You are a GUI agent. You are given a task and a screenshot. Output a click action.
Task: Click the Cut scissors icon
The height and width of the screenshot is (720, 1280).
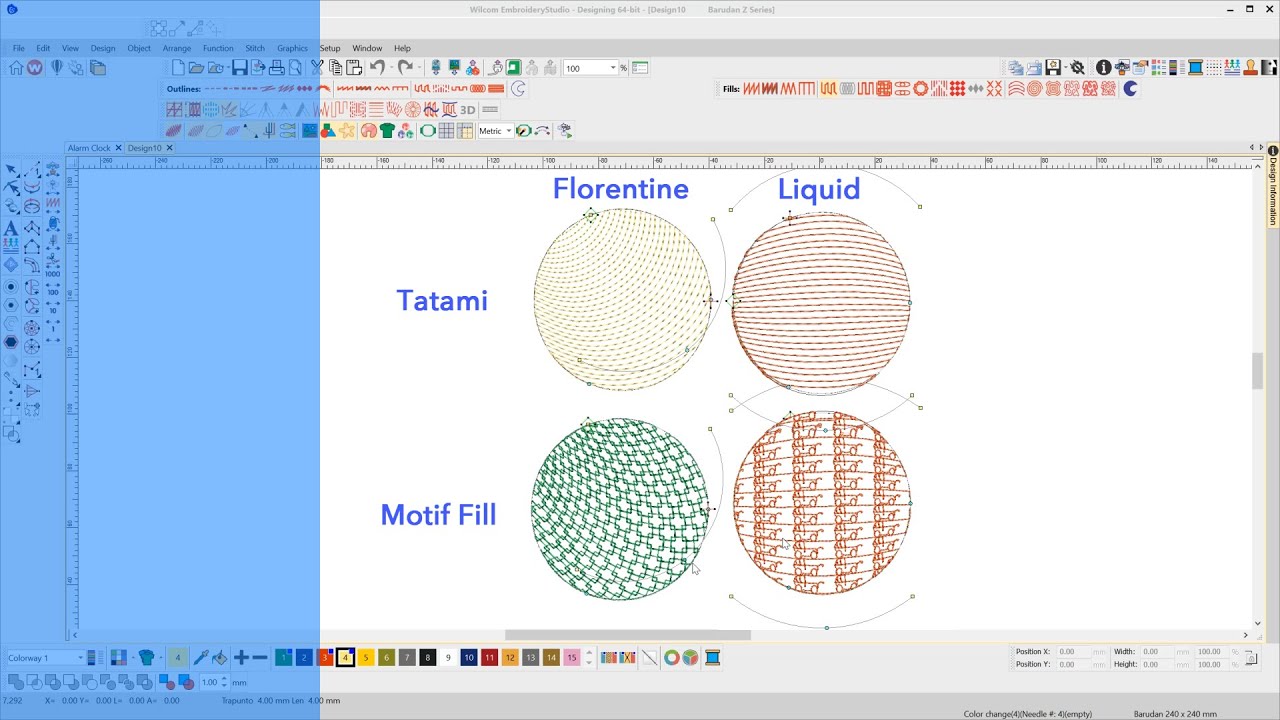click(317, 68)
